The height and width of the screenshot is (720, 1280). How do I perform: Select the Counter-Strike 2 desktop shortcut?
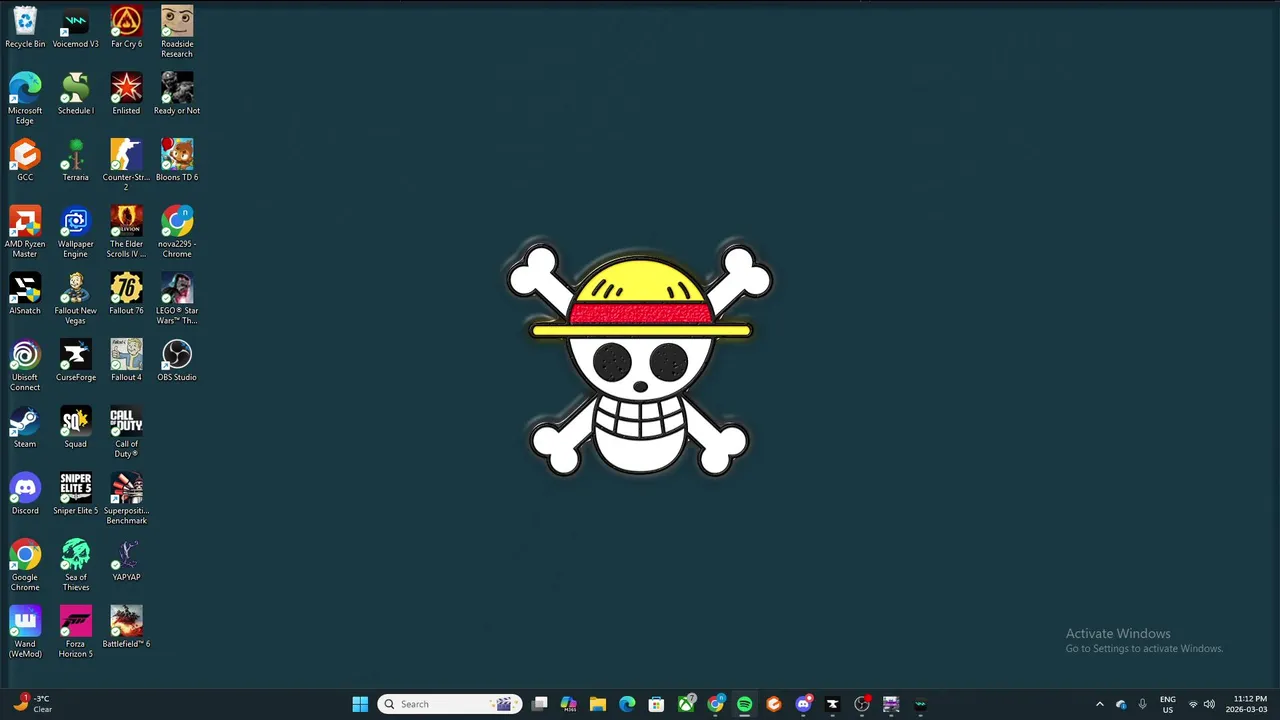[x=126, y=165]
